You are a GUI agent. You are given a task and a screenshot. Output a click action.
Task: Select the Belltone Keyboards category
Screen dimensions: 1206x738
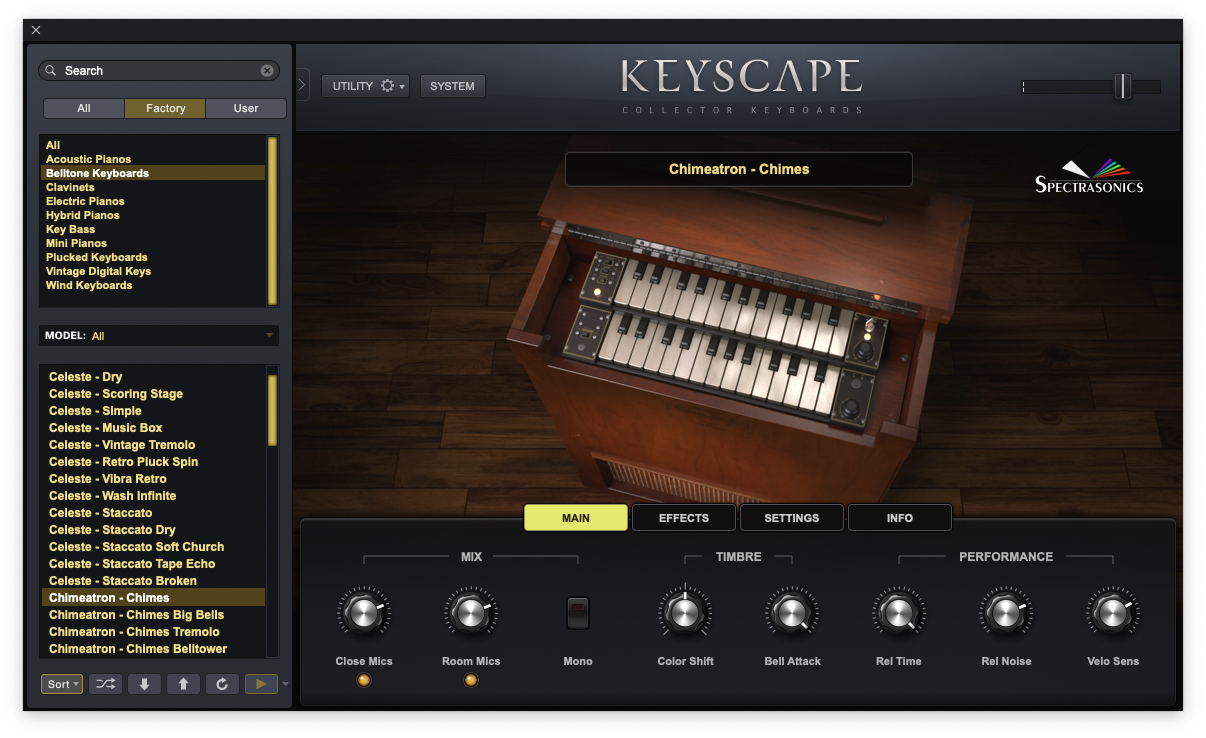153,173
